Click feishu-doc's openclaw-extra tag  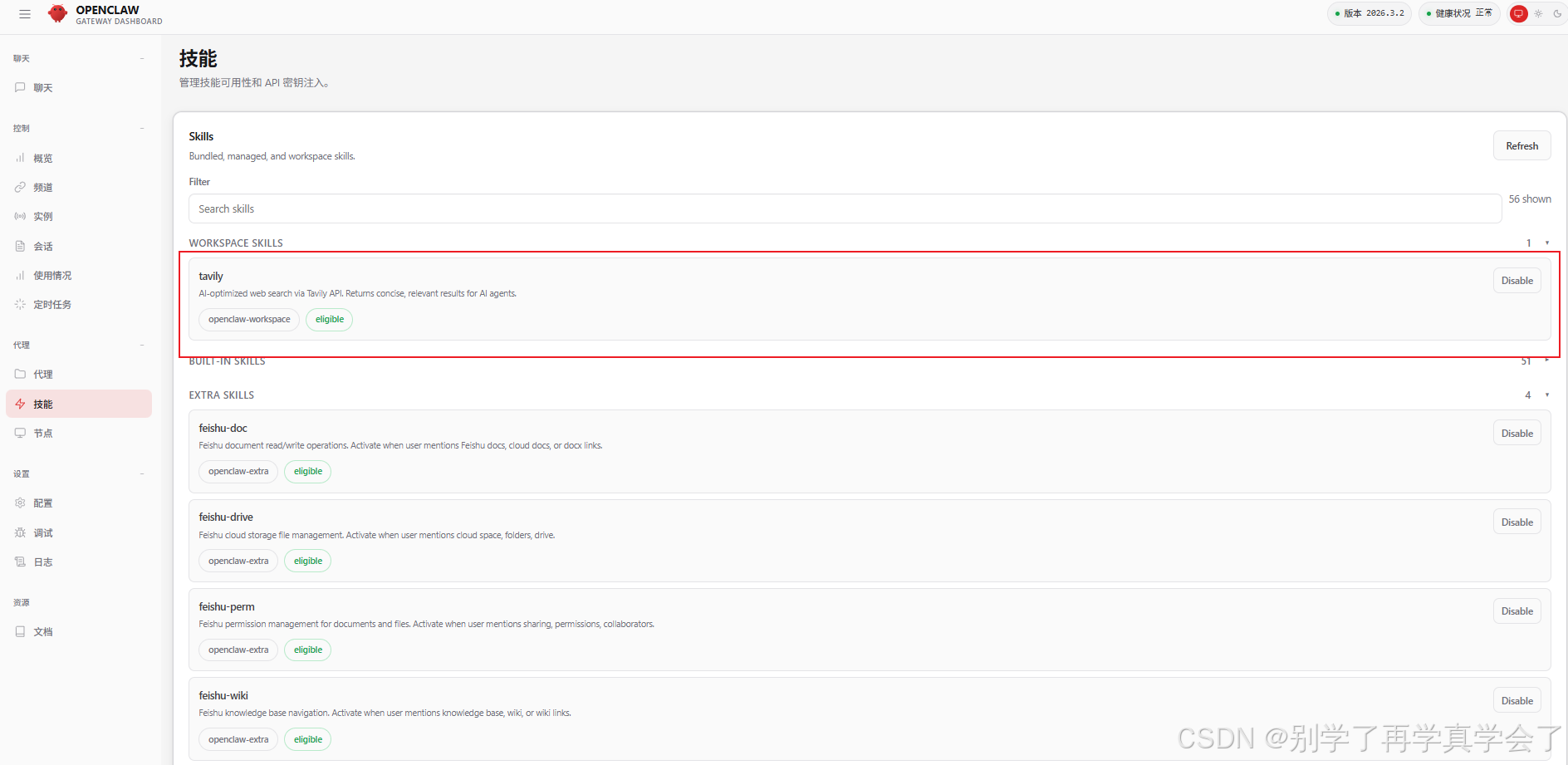tap(238, 471)
